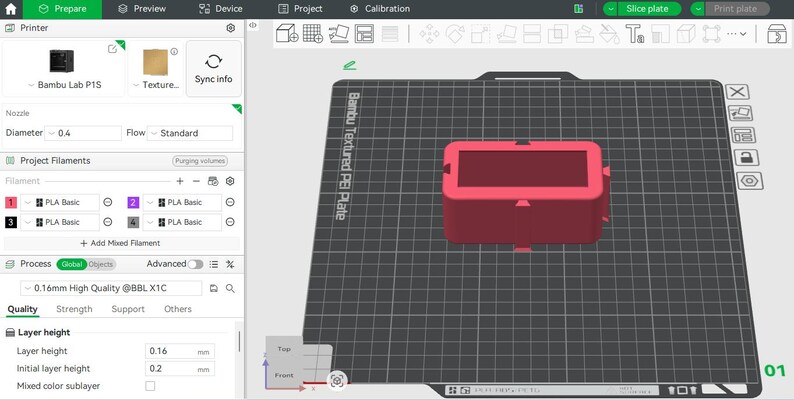Click the Purging volumes button
Viewport: 794px width, 400px height.
[200, 161]
